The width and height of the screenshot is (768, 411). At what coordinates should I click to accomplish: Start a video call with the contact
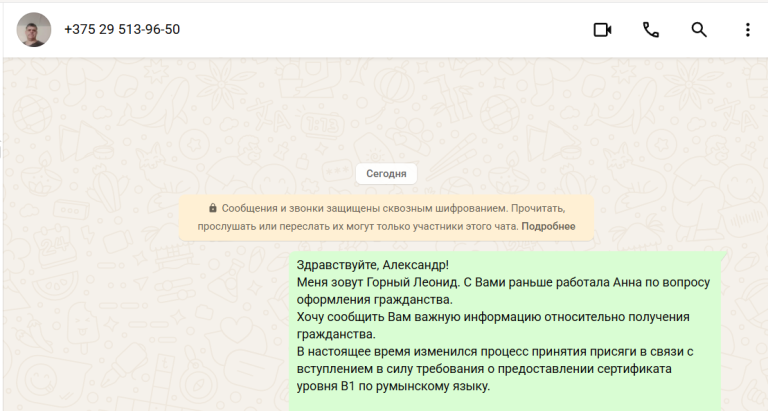tap(602, 30)
